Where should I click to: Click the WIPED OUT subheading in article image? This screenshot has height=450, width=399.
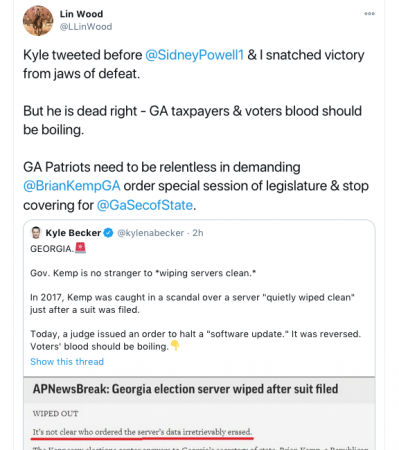[x=55, y=414]
